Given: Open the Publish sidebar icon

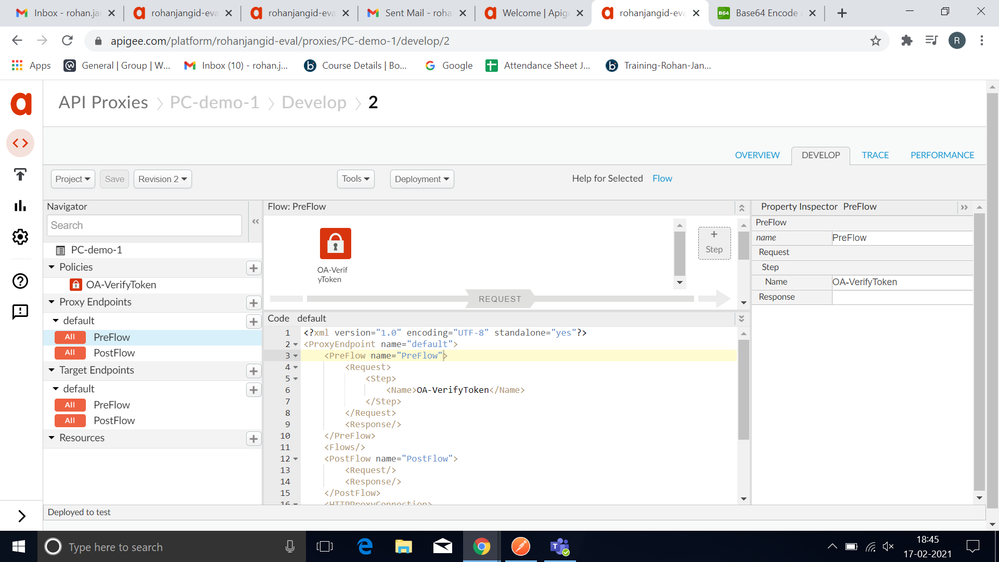Looking at the screenshot, I should [20, 175].
